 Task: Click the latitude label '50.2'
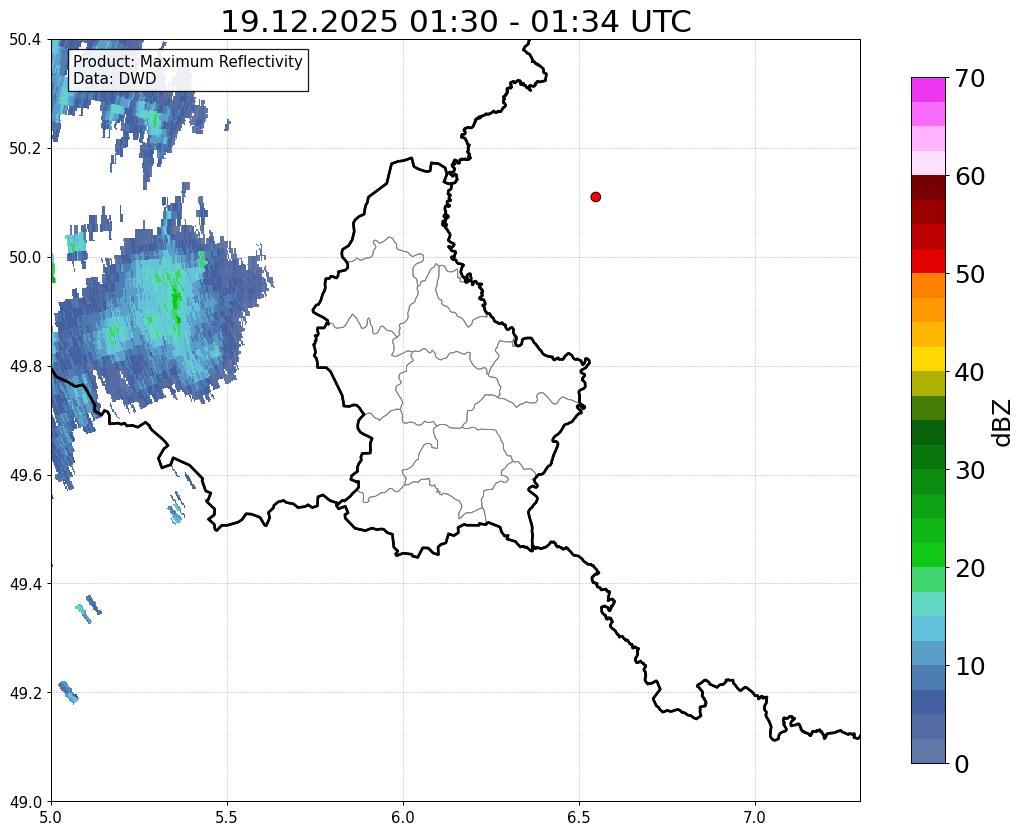coord(25,149)
